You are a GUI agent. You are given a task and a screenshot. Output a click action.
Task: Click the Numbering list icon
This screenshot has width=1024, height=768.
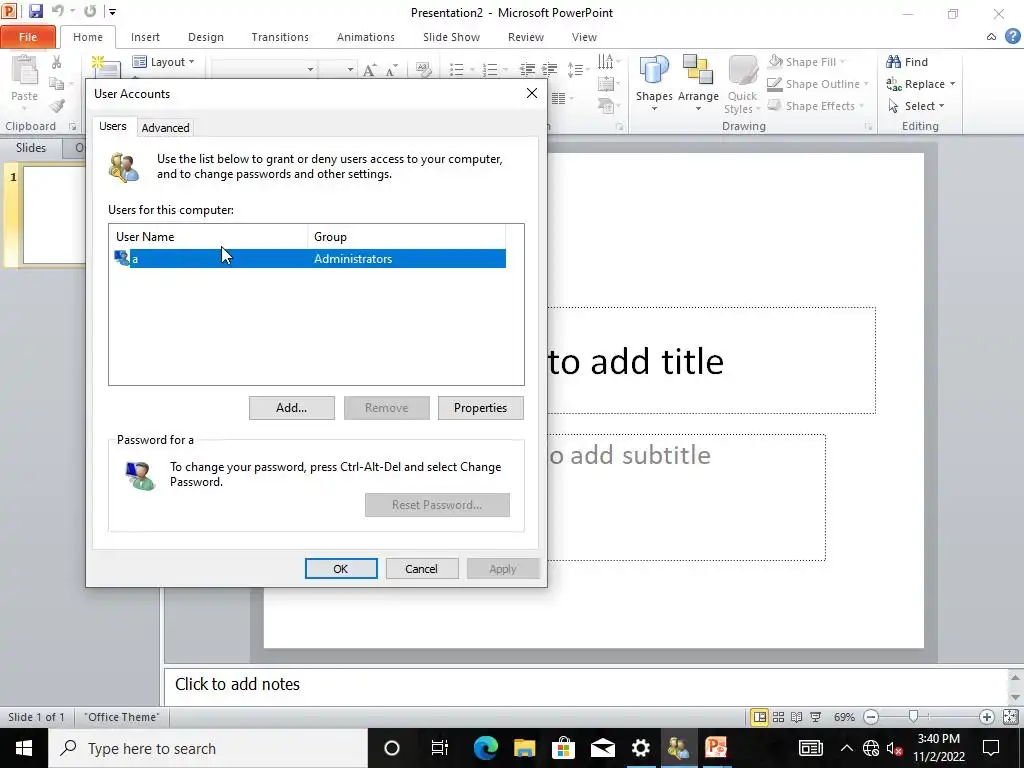[490, 69]
